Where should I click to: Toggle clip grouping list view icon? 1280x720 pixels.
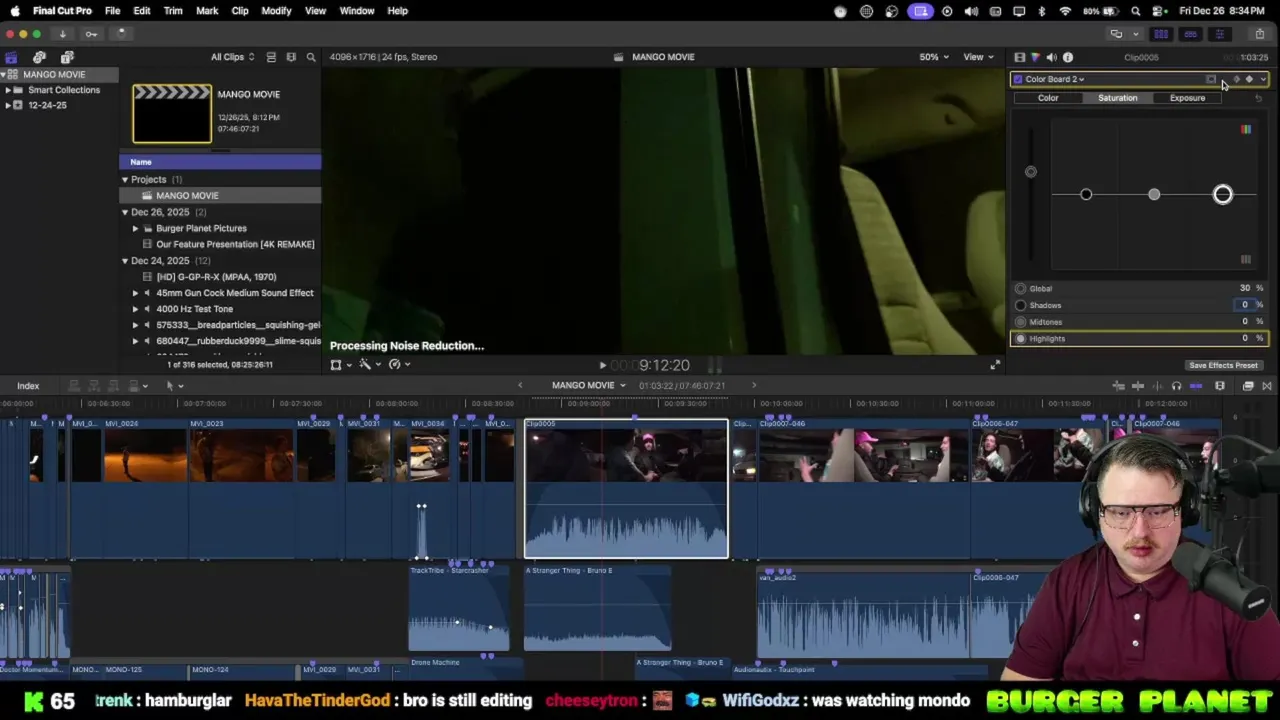point(271,57)
